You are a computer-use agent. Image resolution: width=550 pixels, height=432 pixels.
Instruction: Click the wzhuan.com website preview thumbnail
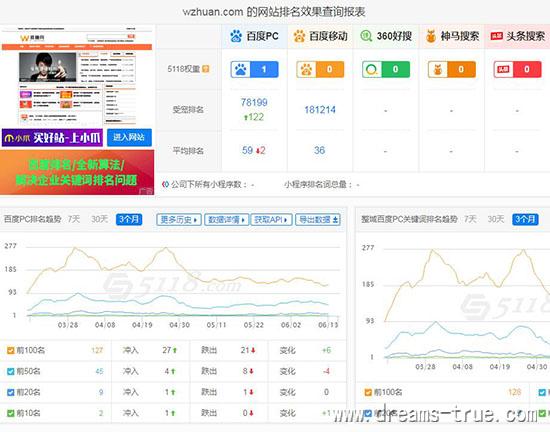click(77, 75)
